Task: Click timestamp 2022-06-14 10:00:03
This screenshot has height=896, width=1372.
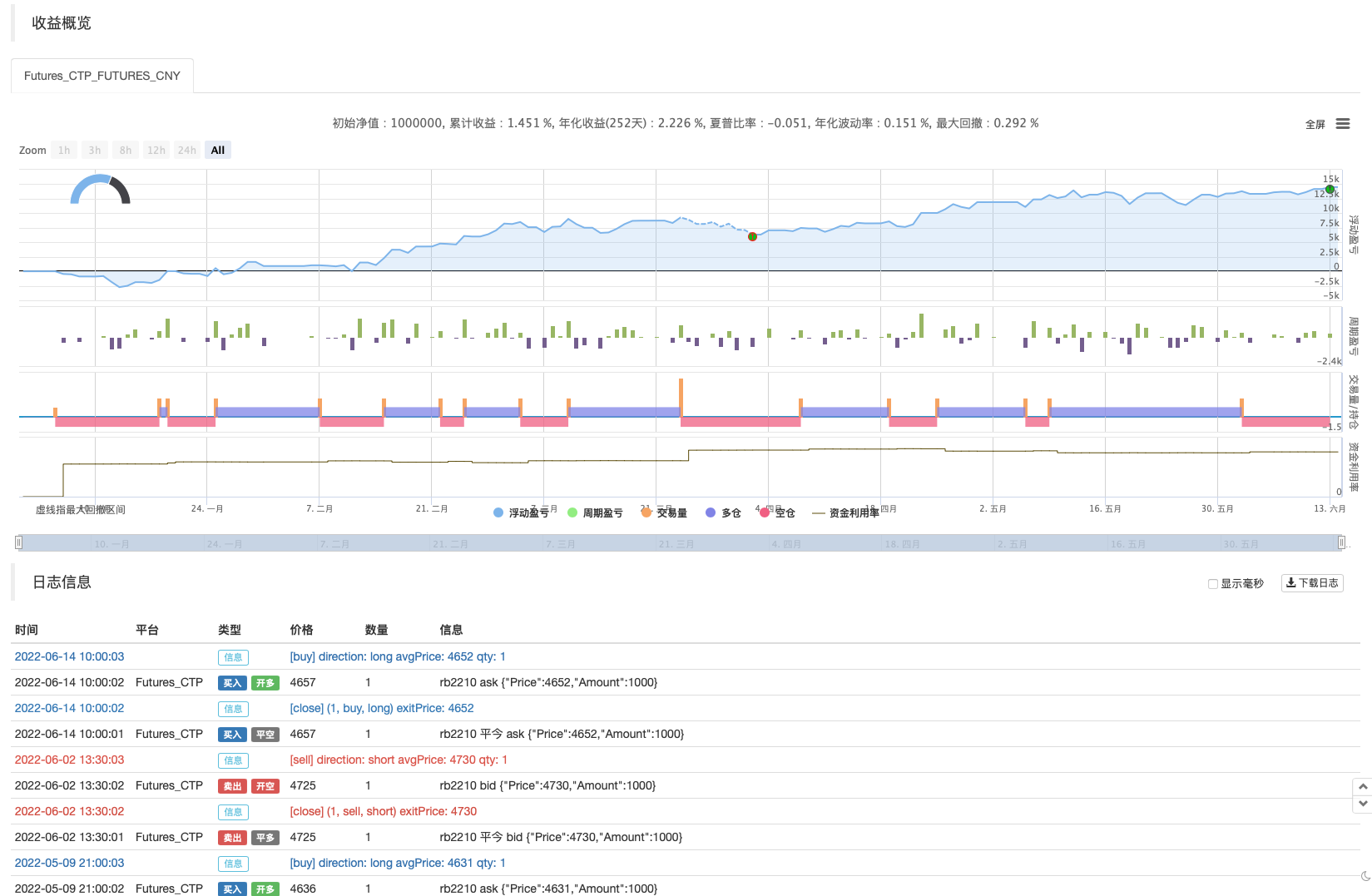Action: (x=69, y=656)
